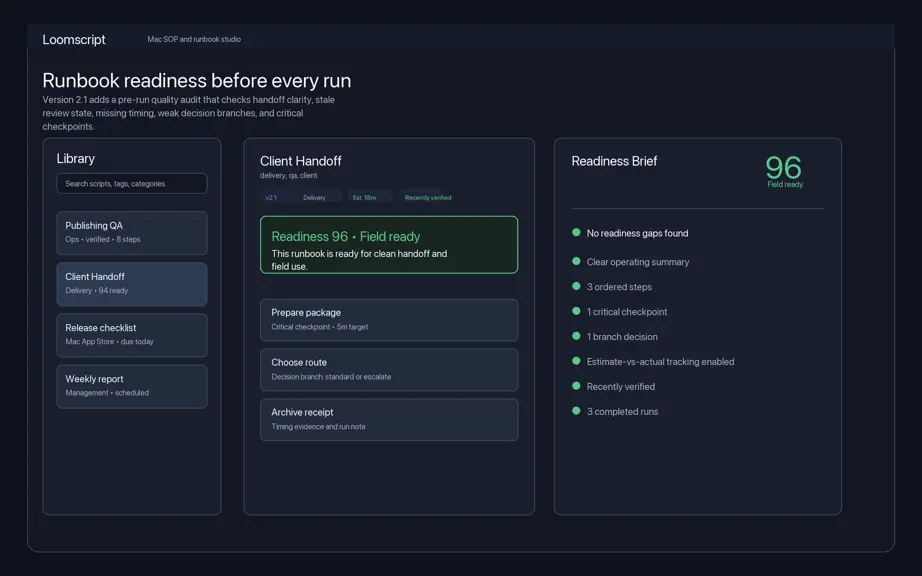Click 'delivery, qa, client' tags text
922x576 pixels.
click(289, 175)
